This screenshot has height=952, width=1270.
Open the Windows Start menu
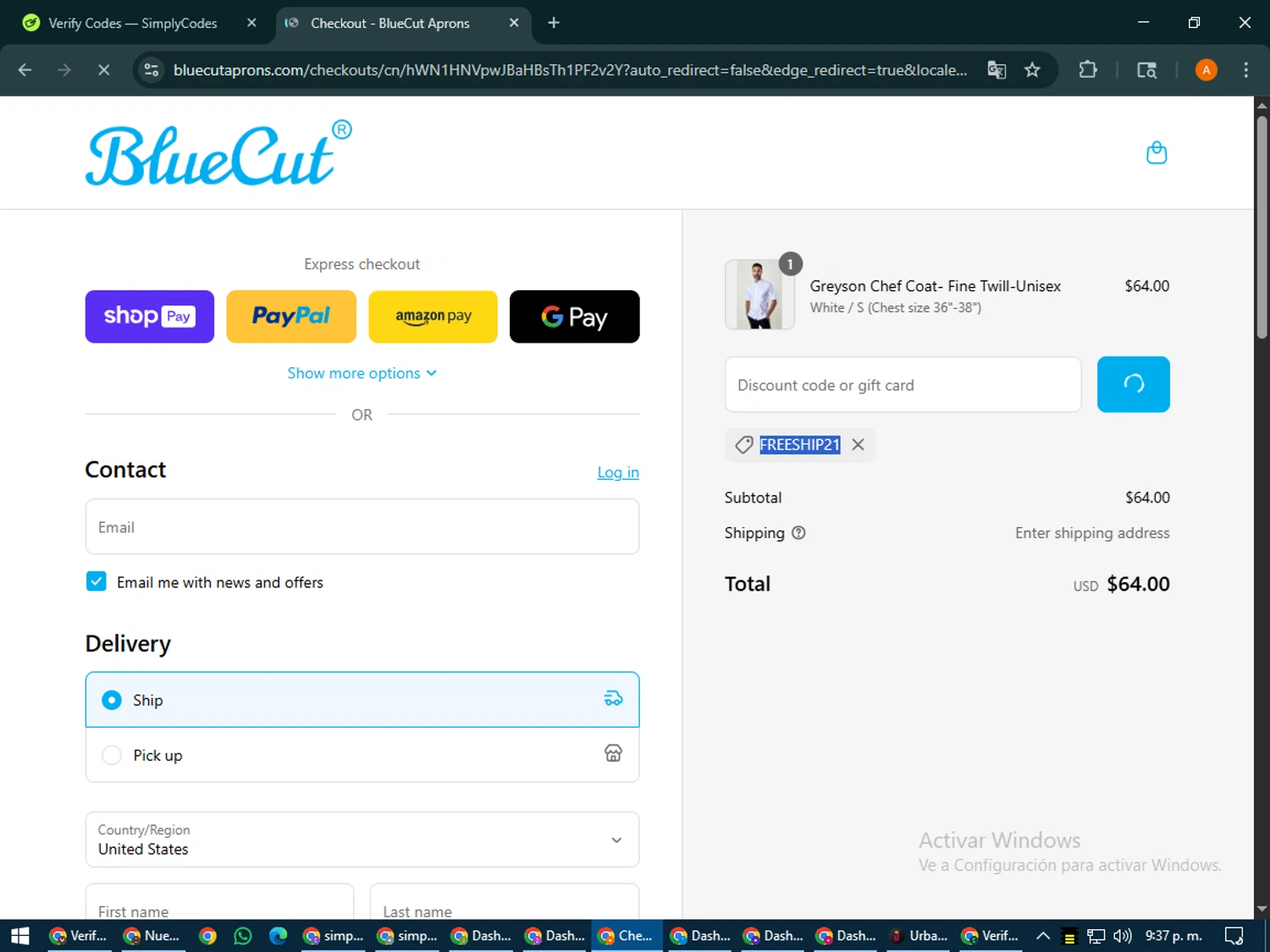pyautogui.click(x=20, y=936)
